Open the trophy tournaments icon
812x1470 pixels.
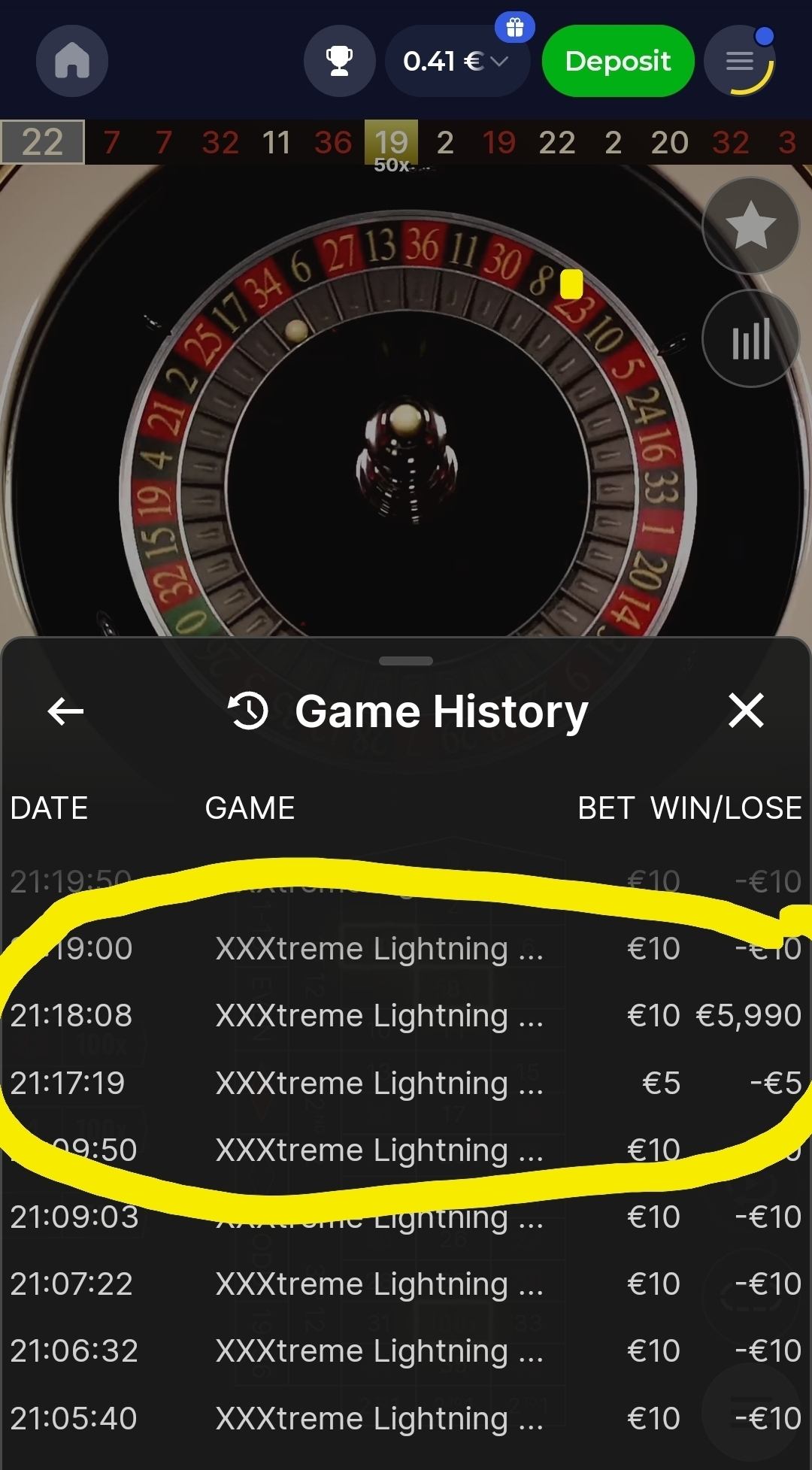(340, 61)
